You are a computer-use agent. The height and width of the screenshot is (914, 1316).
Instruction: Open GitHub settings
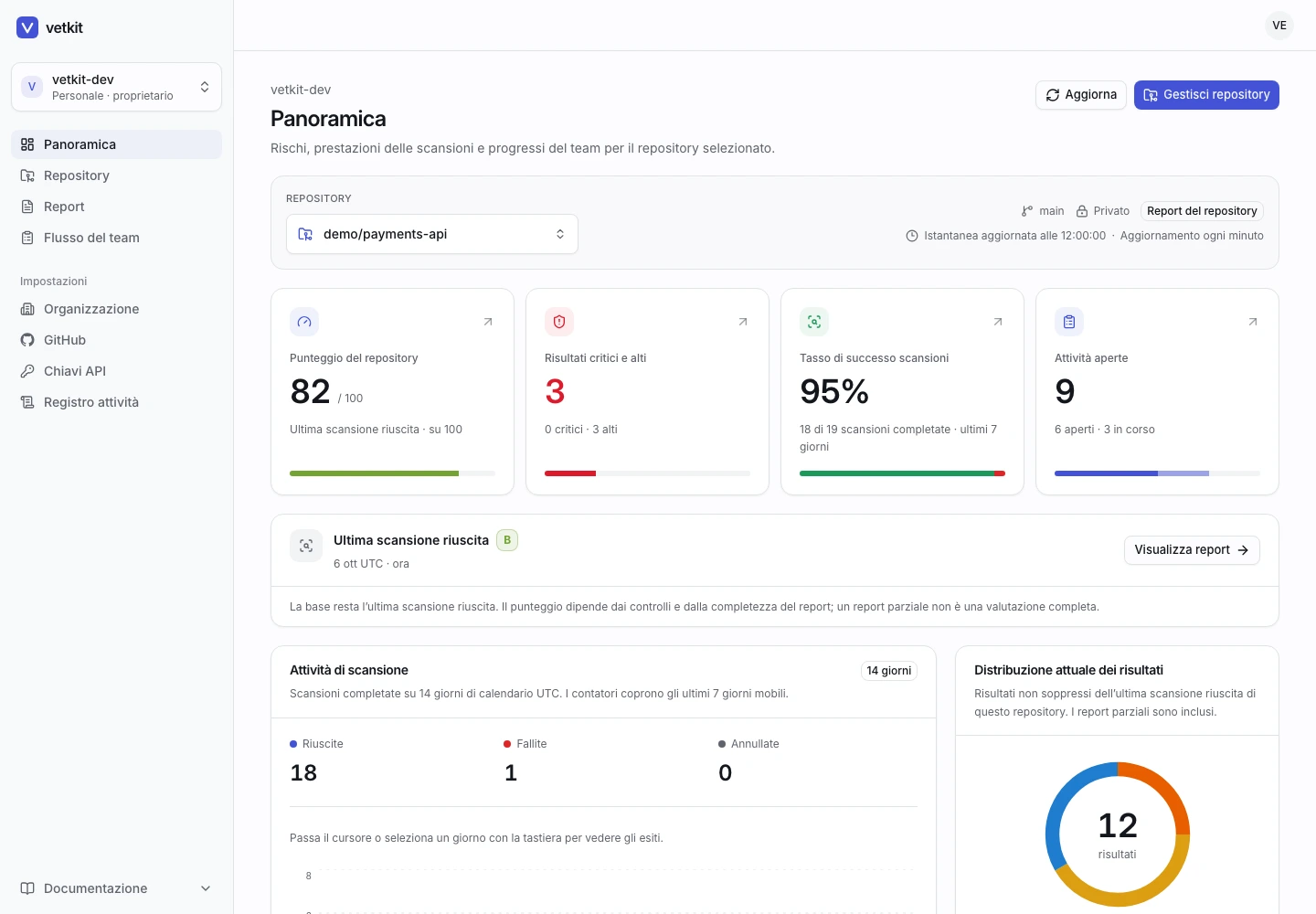[x=116, y=340]
